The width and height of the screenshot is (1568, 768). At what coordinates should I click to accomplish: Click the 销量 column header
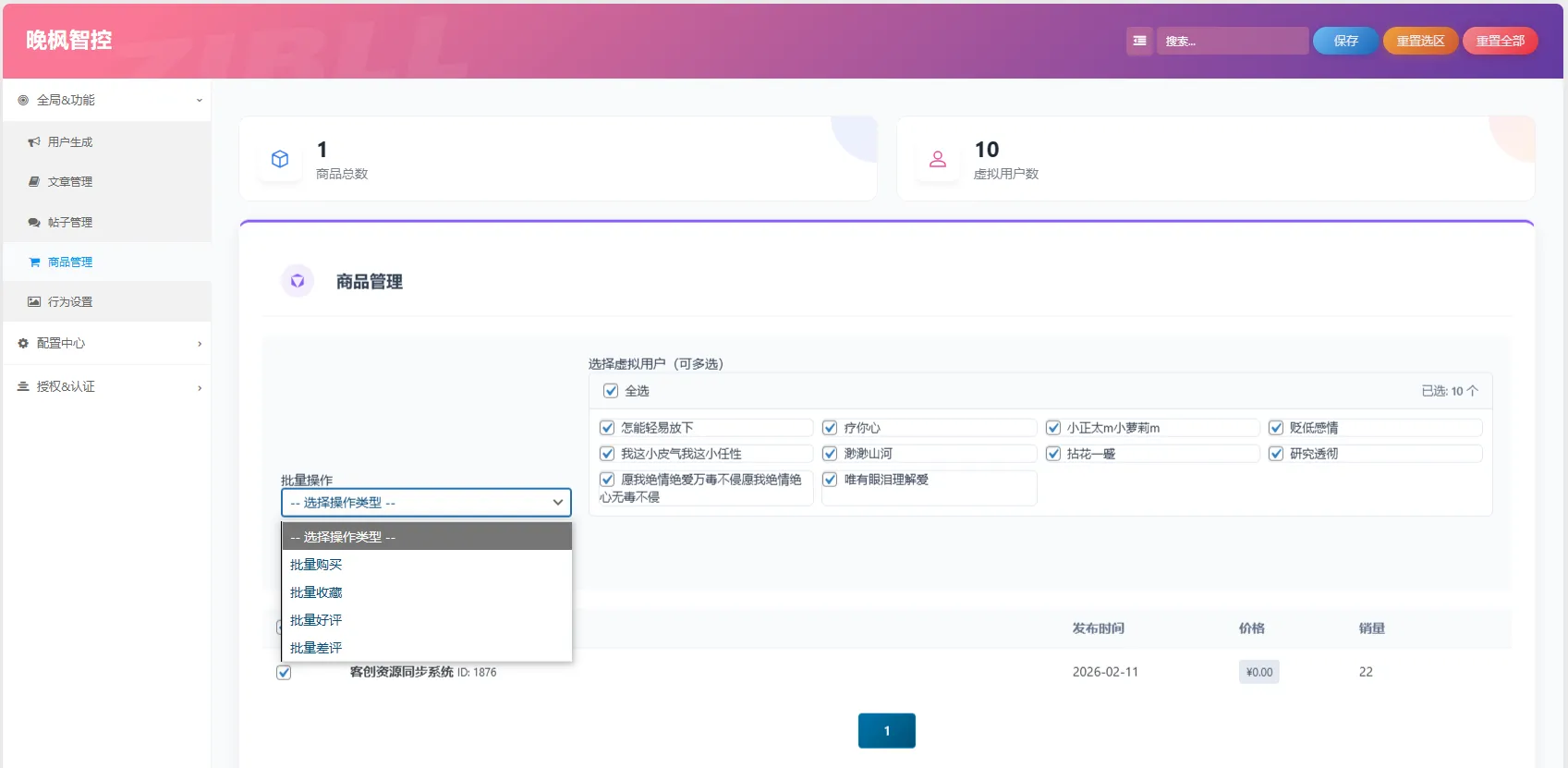(1372, 628)
